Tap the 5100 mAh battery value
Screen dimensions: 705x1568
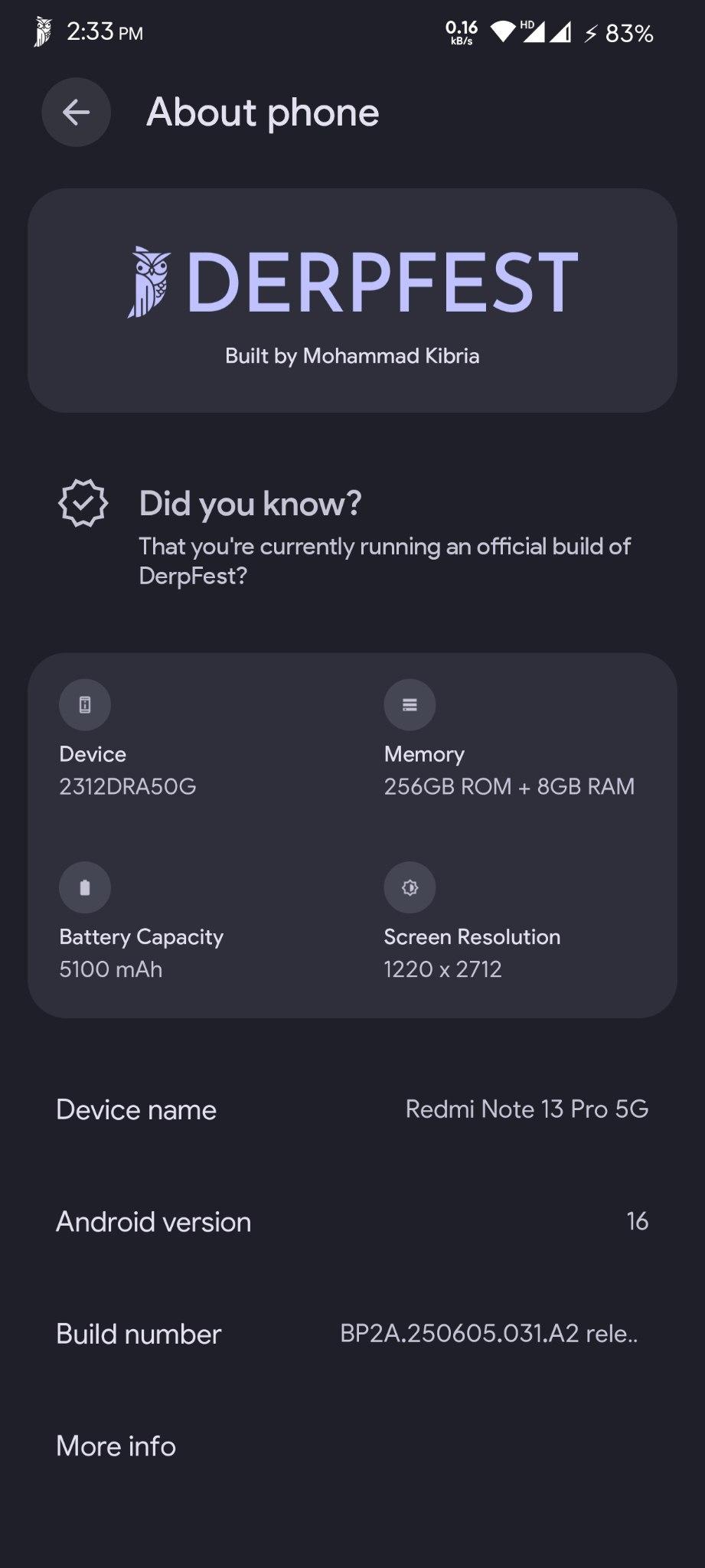pyautogui.click(x=111, y=969)
